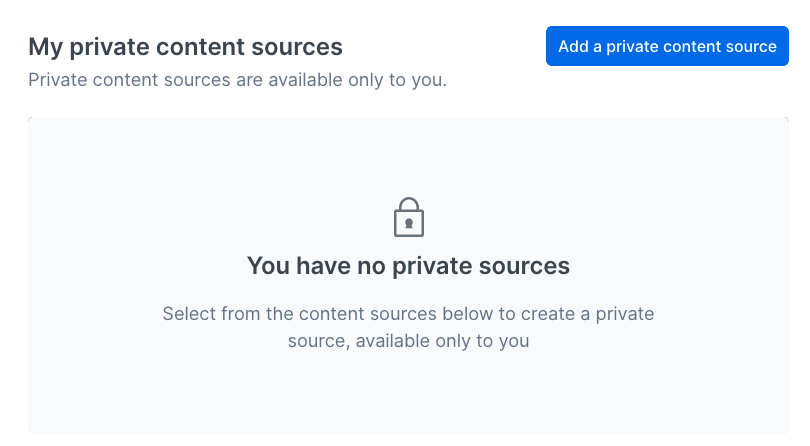This screenshot has width=810, height=446.
Task: Select the My private content sources heading
Action: click(185, 46)
